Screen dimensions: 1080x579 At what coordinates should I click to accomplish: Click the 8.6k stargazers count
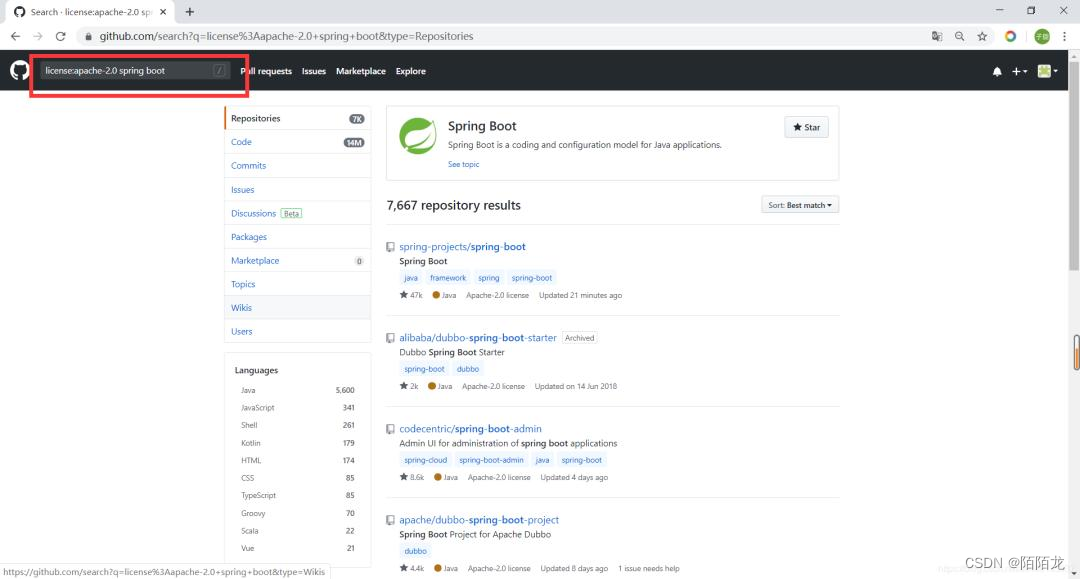click(412, 477)
